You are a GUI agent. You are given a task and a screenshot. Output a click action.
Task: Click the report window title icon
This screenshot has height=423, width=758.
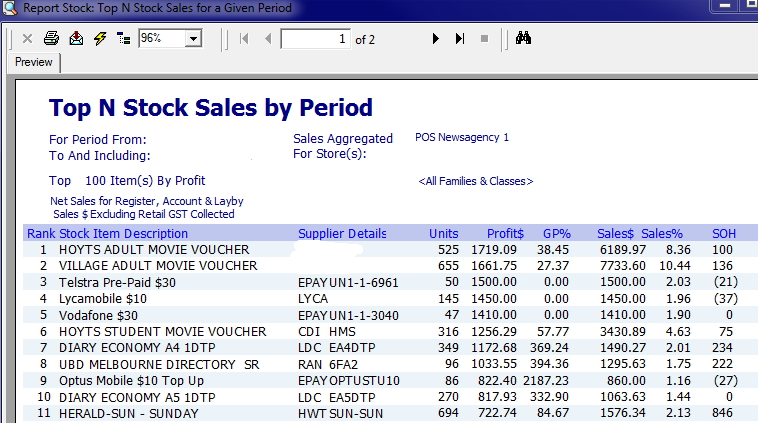pyautogui.click(x=10, y=8)
